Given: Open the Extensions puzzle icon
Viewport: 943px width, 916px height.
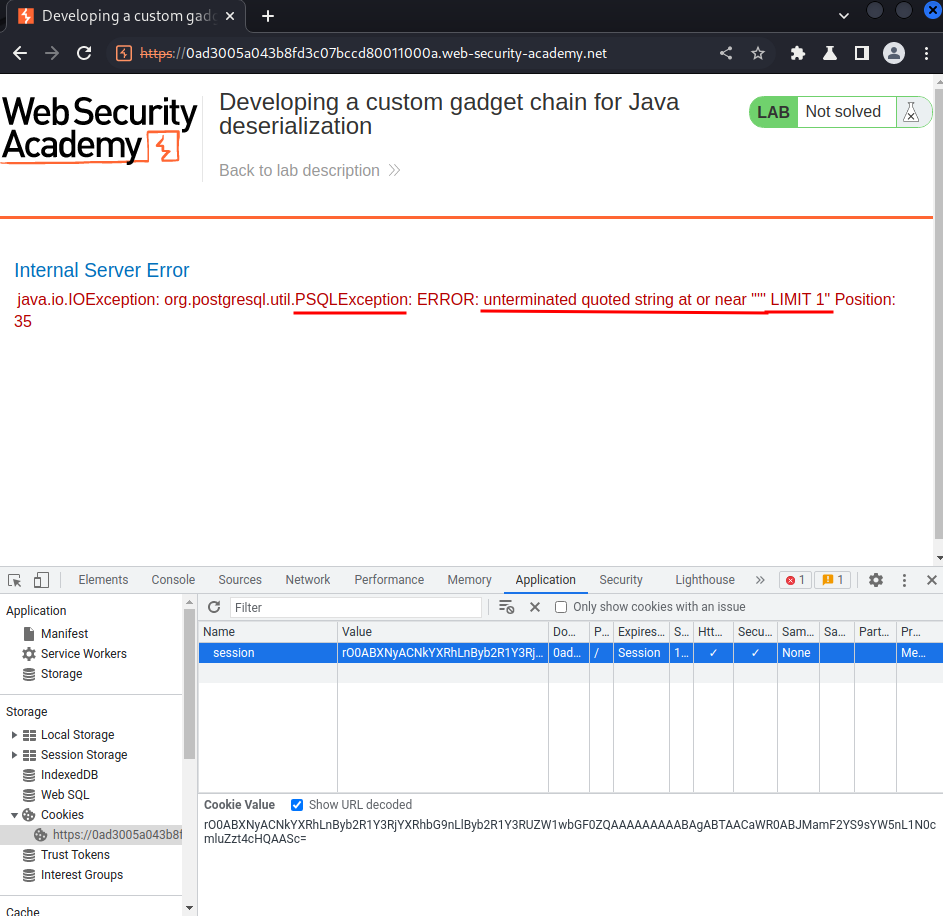Looking at the screenshot, I should (797, 54).
